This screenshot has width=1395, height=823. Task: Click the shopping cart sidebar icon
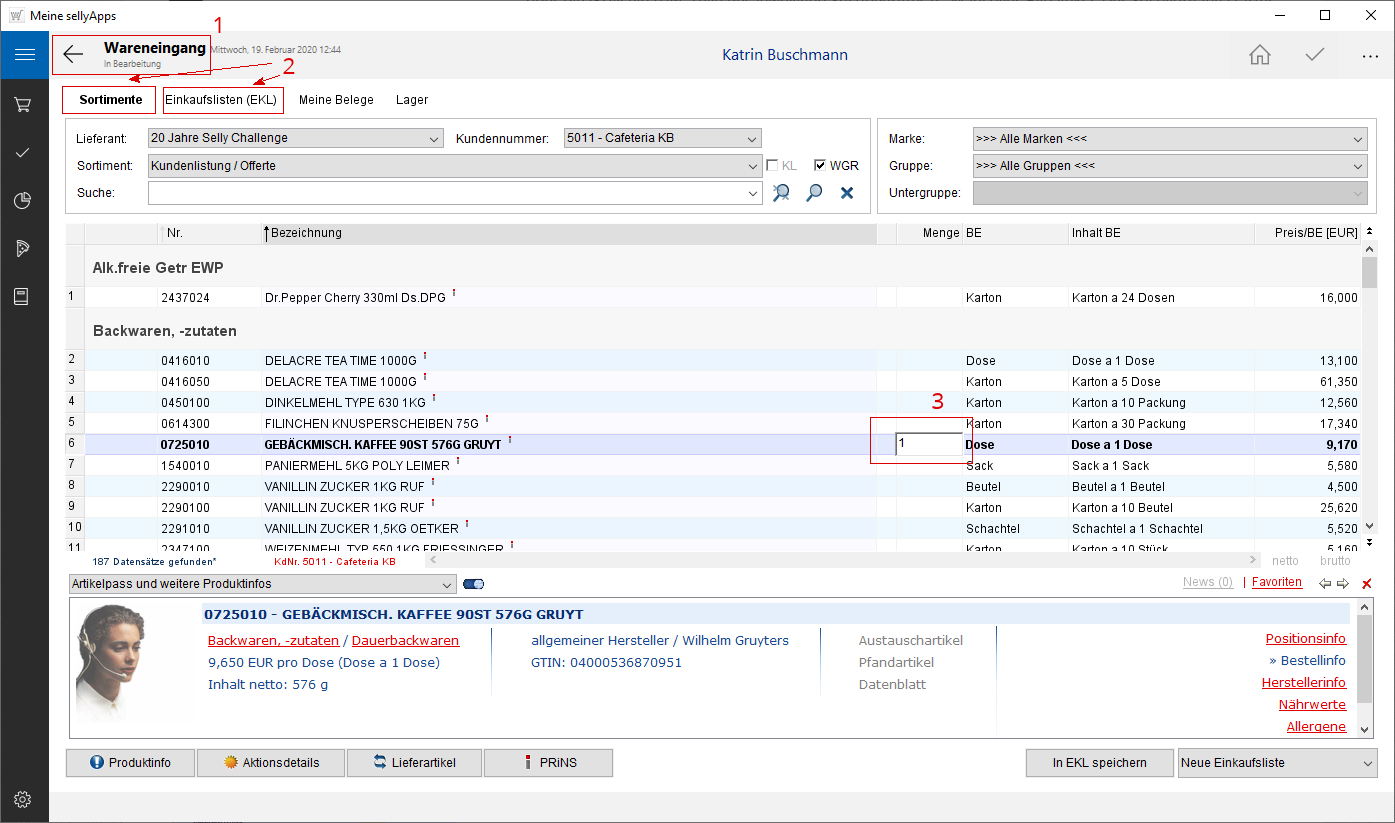(x=24, y=104)
